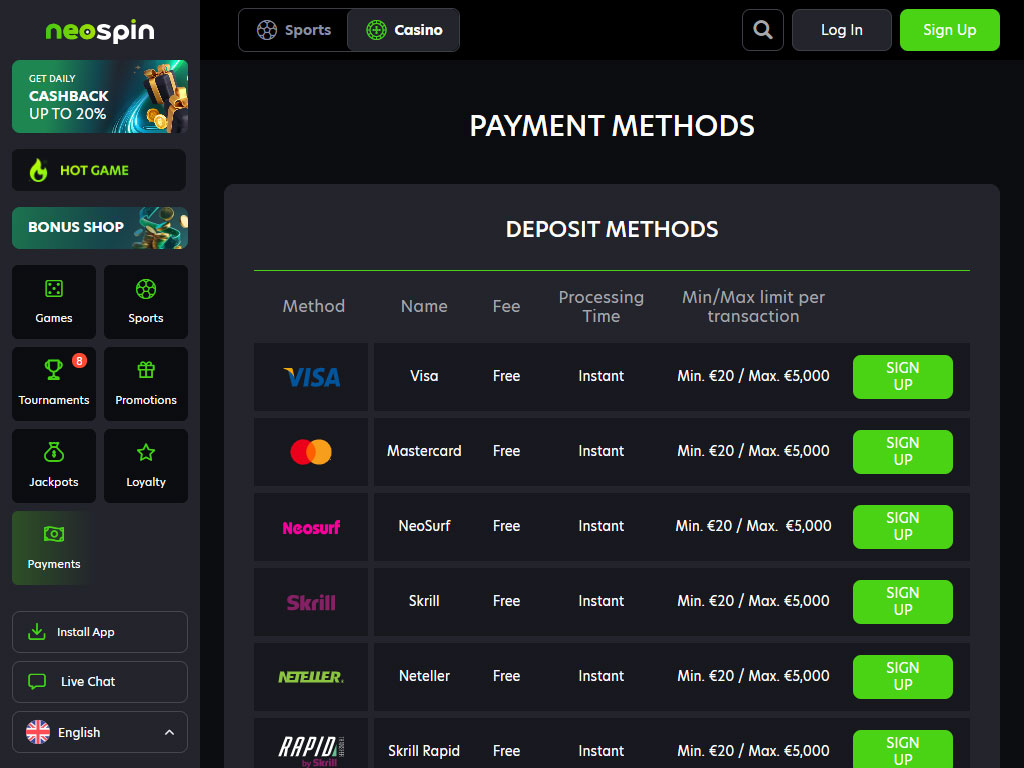Open the search magnifier icon
This screenshot has width=1024, height=768.
(763, 30)
